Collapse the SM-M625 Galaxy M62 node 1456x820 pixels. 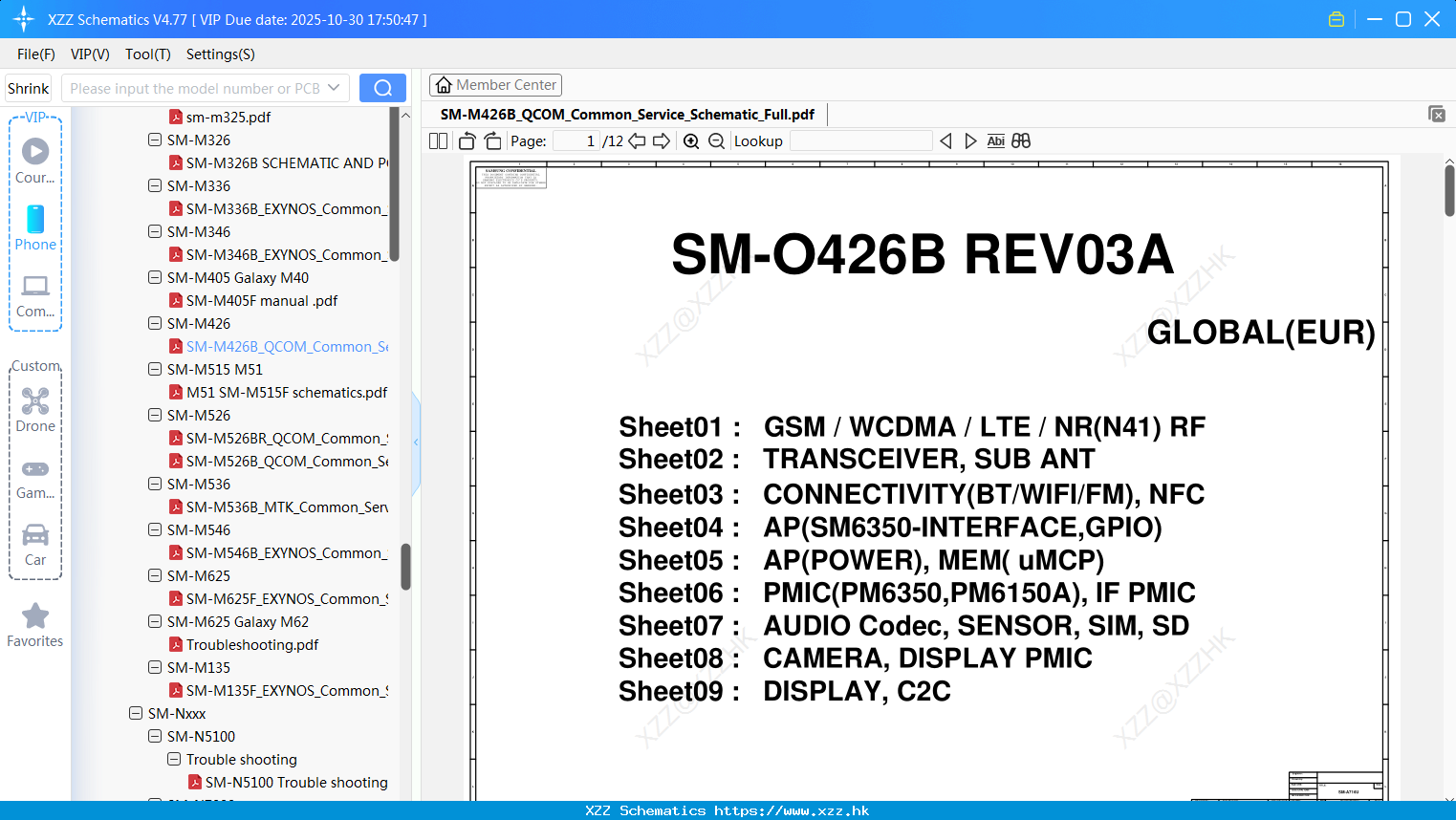[x=155, y=621]
